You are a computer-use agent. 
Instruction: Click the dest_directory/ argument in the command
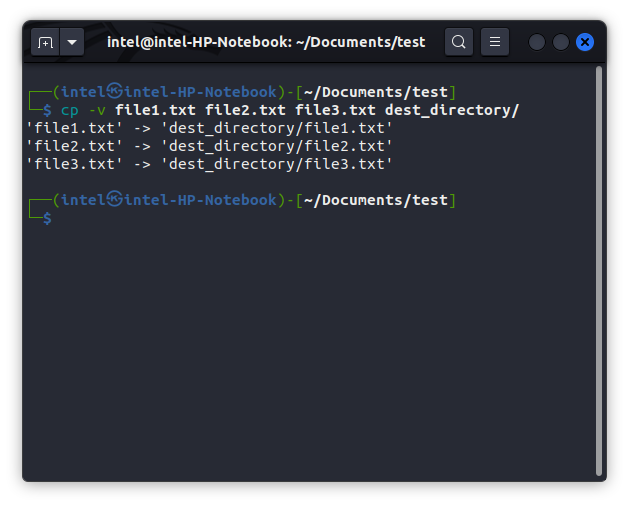tap(452, 110)
